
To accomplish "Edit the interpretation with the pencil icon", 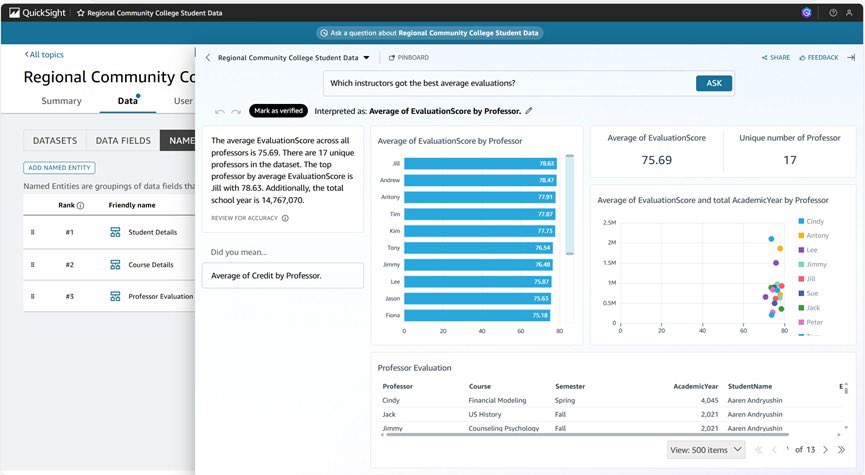I will [x=529, y=111].
